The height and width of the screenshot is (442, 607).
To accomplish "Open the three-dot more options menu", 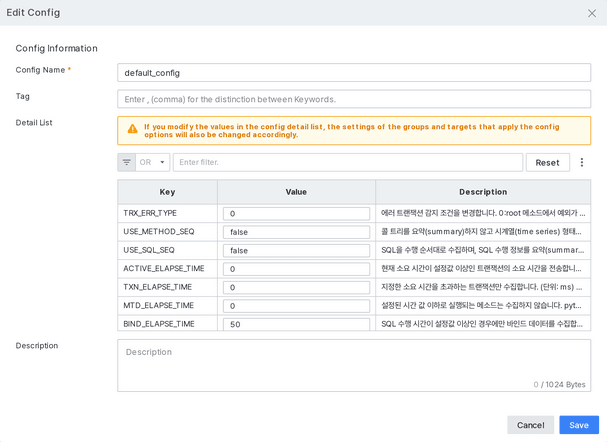I will pyautogui.click(x=581, y=162).
